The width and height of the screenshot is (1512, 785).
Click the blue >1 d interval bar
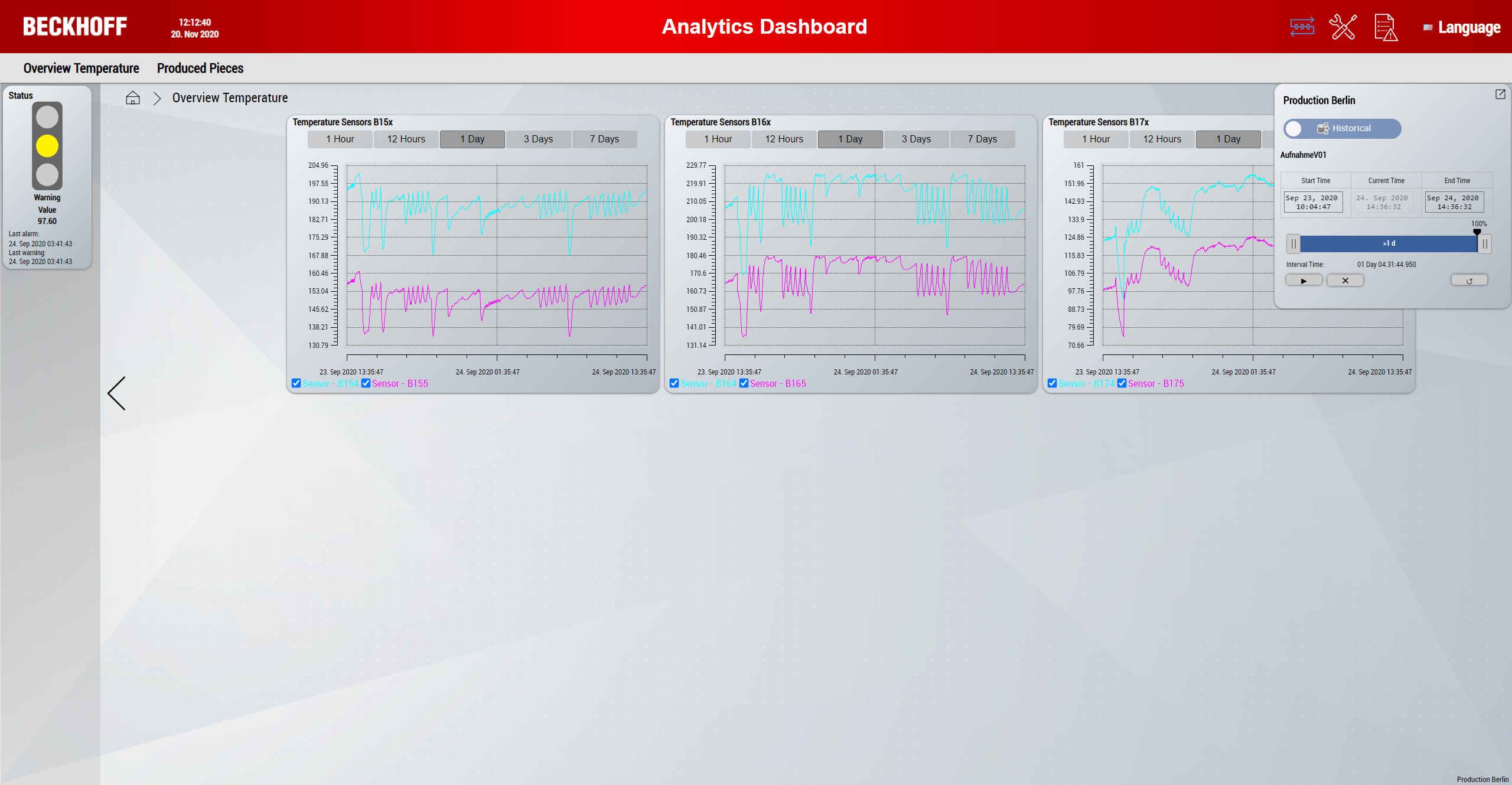coord(1389,243)
